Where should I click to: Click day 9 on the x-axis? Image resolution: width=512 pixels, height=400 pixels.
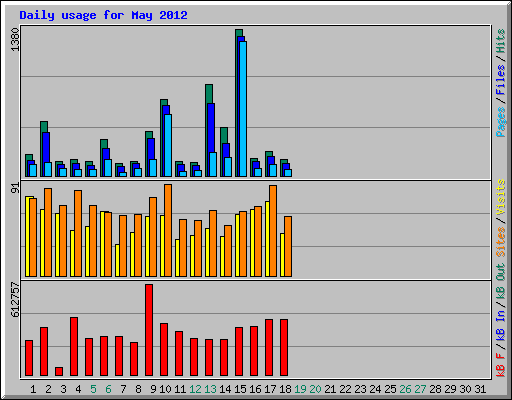[153, 389]
